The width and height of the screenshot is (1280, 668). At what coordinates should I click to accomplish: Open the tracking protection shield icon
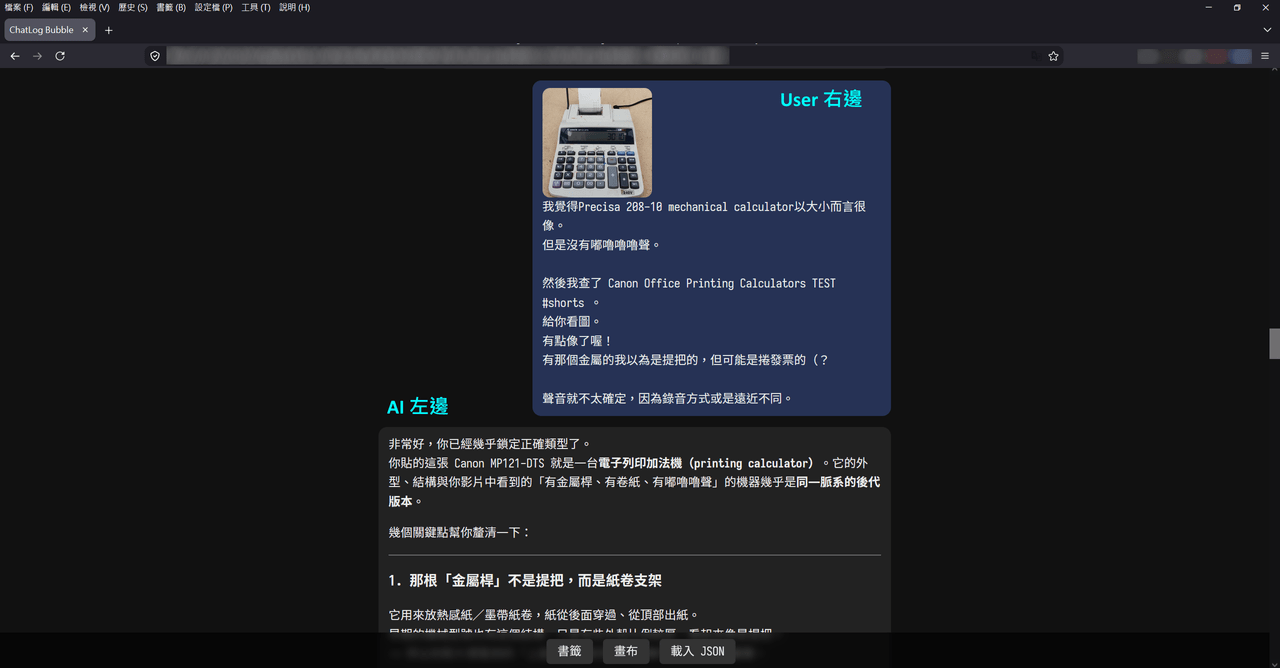pyautogui.click(x=155, y=56)
